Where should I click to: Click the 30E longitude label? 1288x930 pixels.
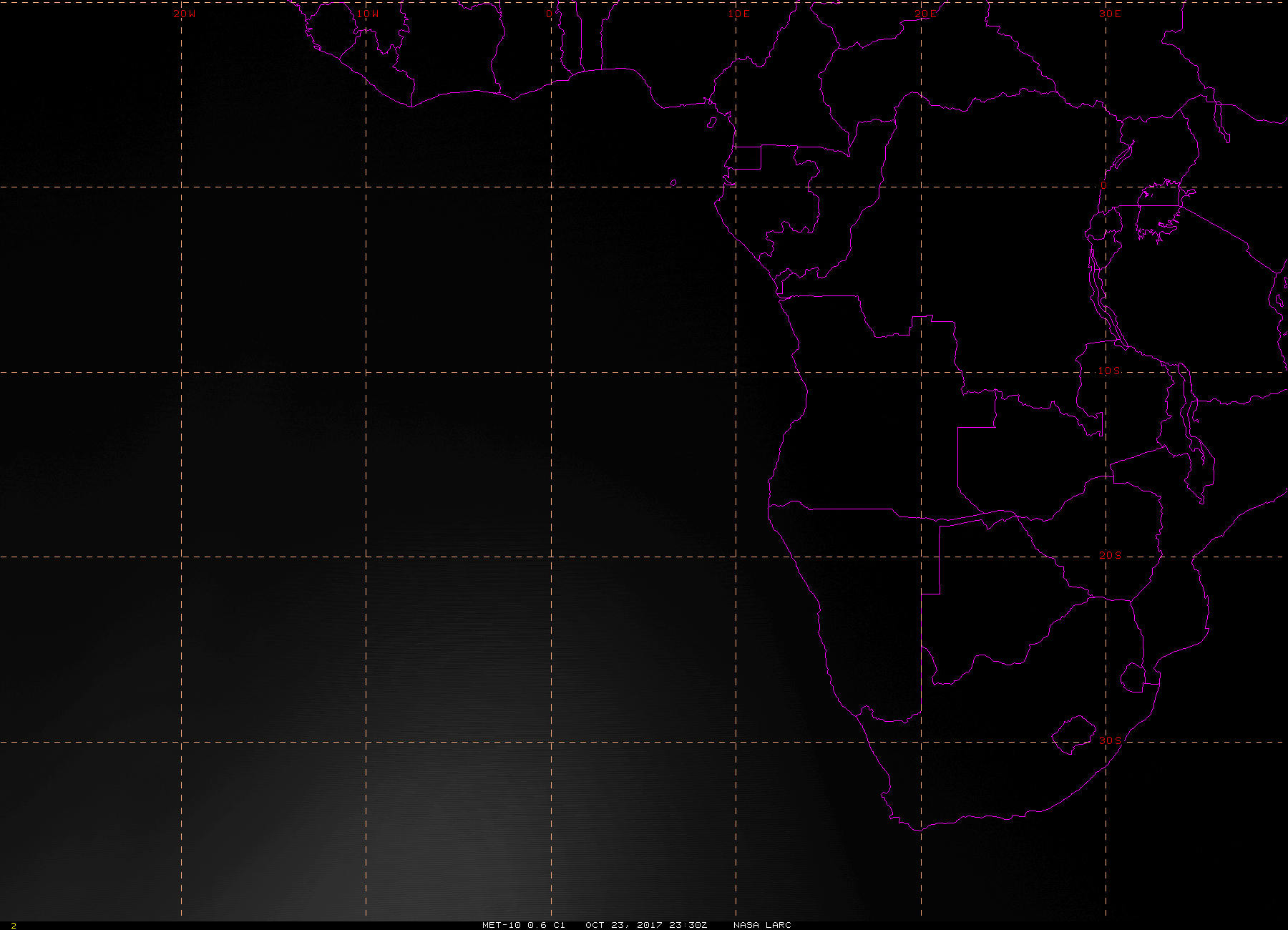tap(1110, 14)
